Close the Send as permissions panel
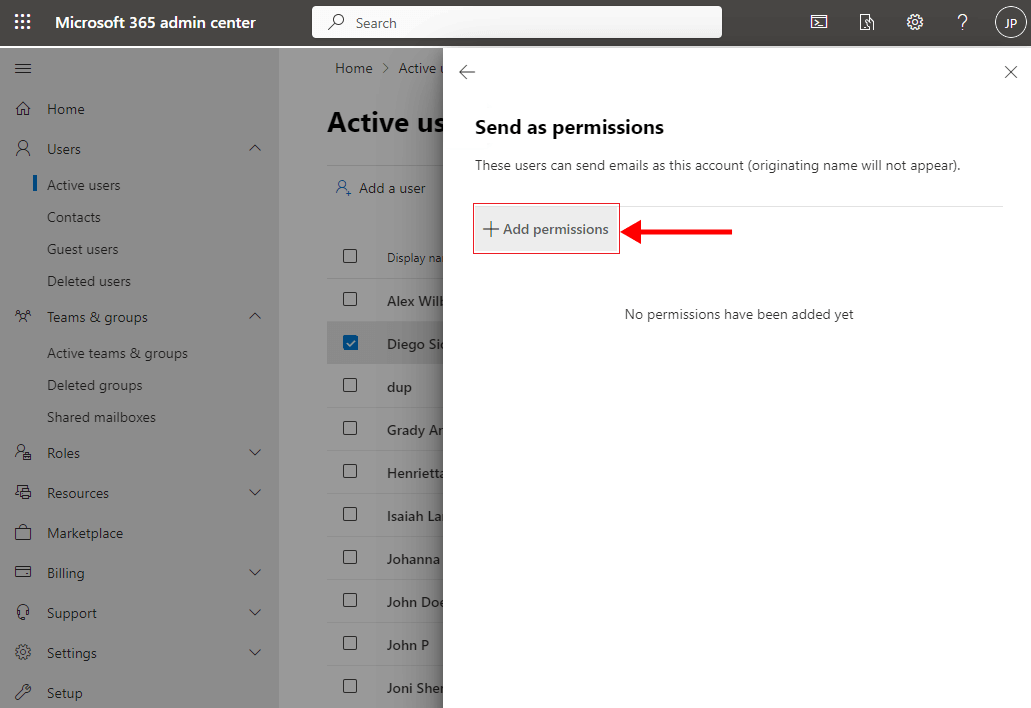Screen dimensions: 1031x708 pos(1010,72)
